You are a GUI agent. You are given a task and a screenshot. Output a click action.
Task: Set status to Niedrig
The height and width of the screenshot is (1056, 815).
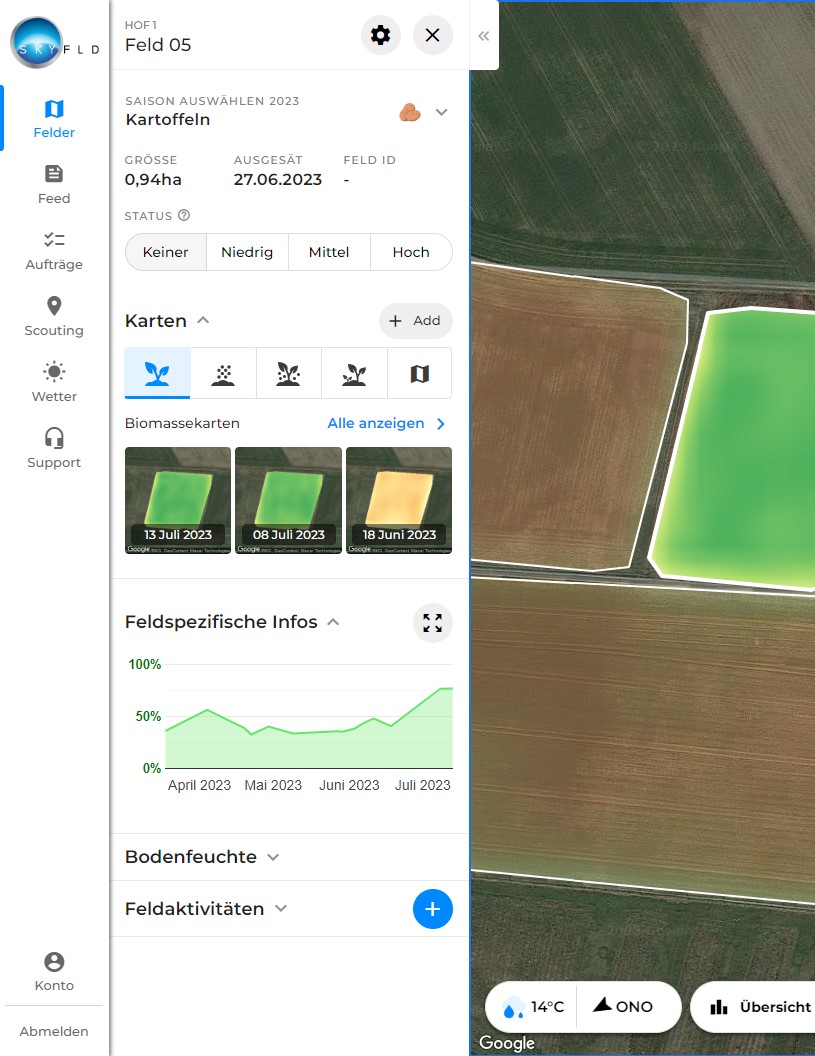coord(247,252)
